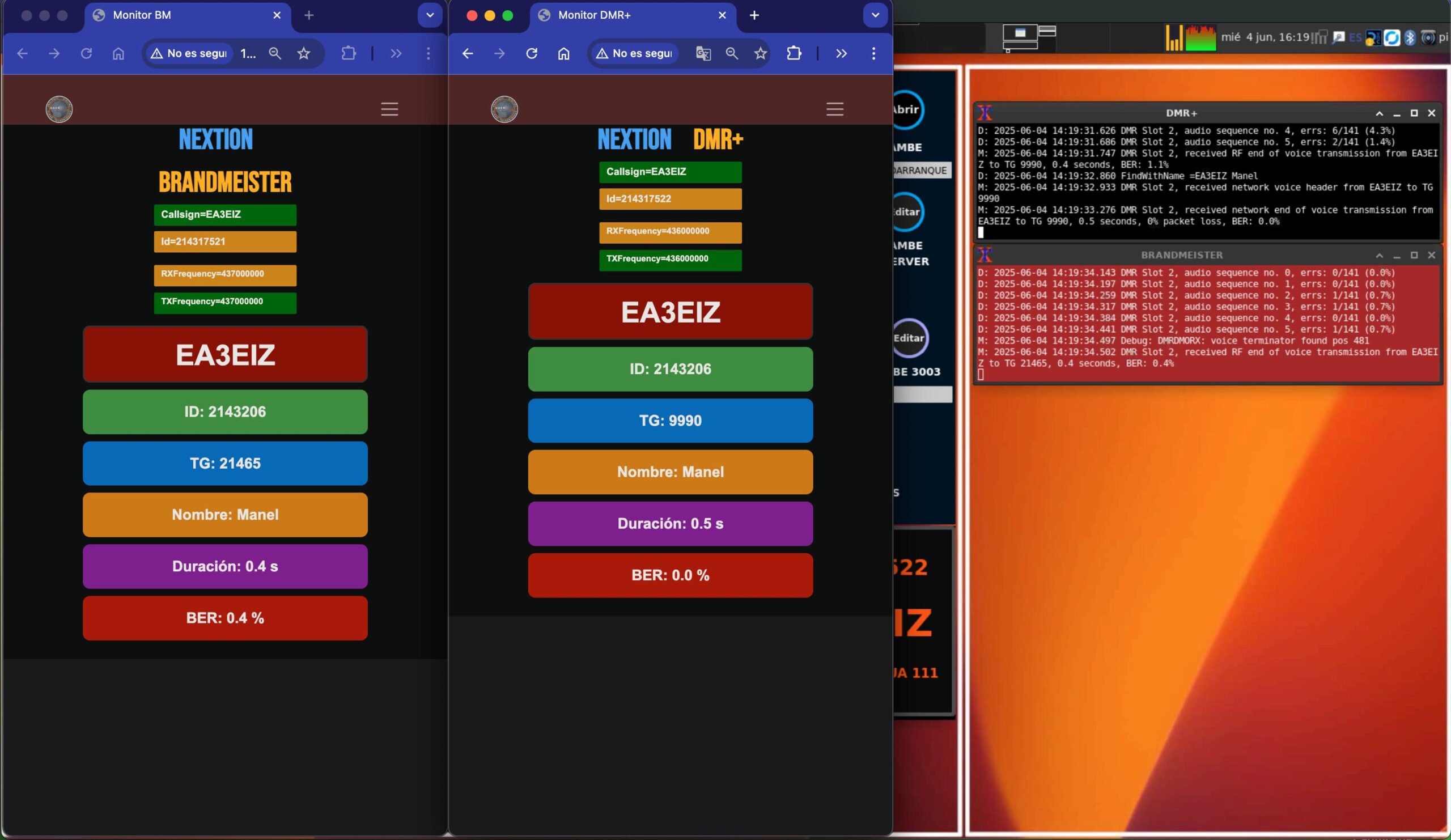
Task: Click Duración: 0.5 s purple card
Action: 670,523
